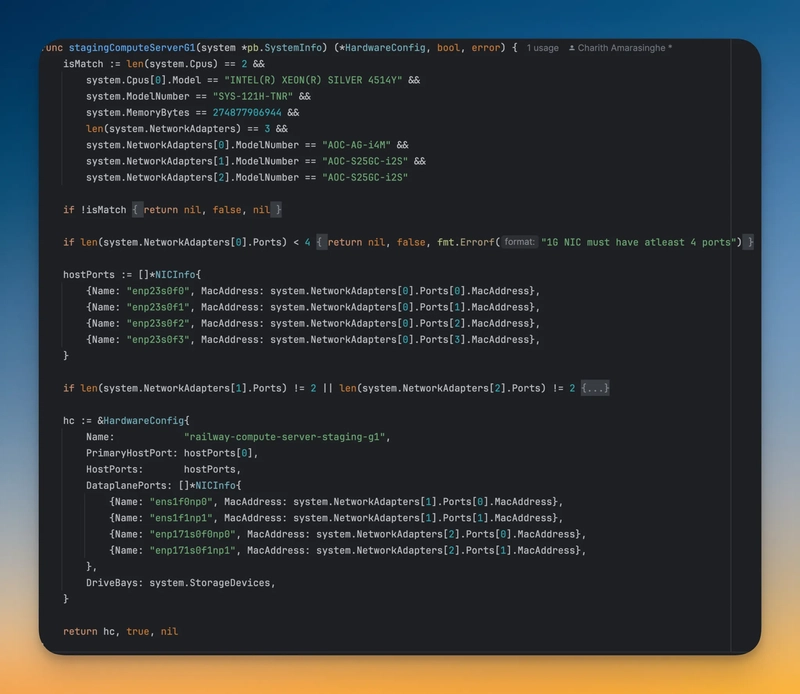The image size is (800, 694).
Task: Click the string "enp23s0f1"
Action: [158, 307]
